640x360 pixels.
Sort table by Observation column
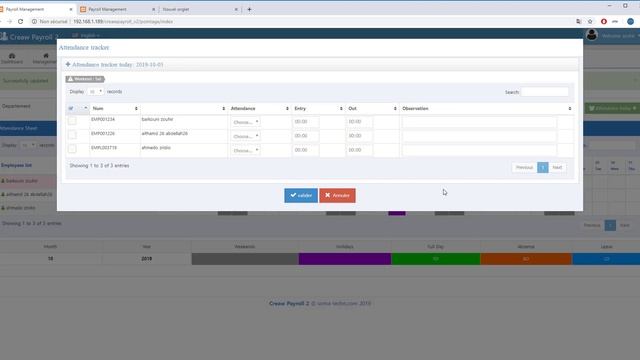(x=487, y=109)
